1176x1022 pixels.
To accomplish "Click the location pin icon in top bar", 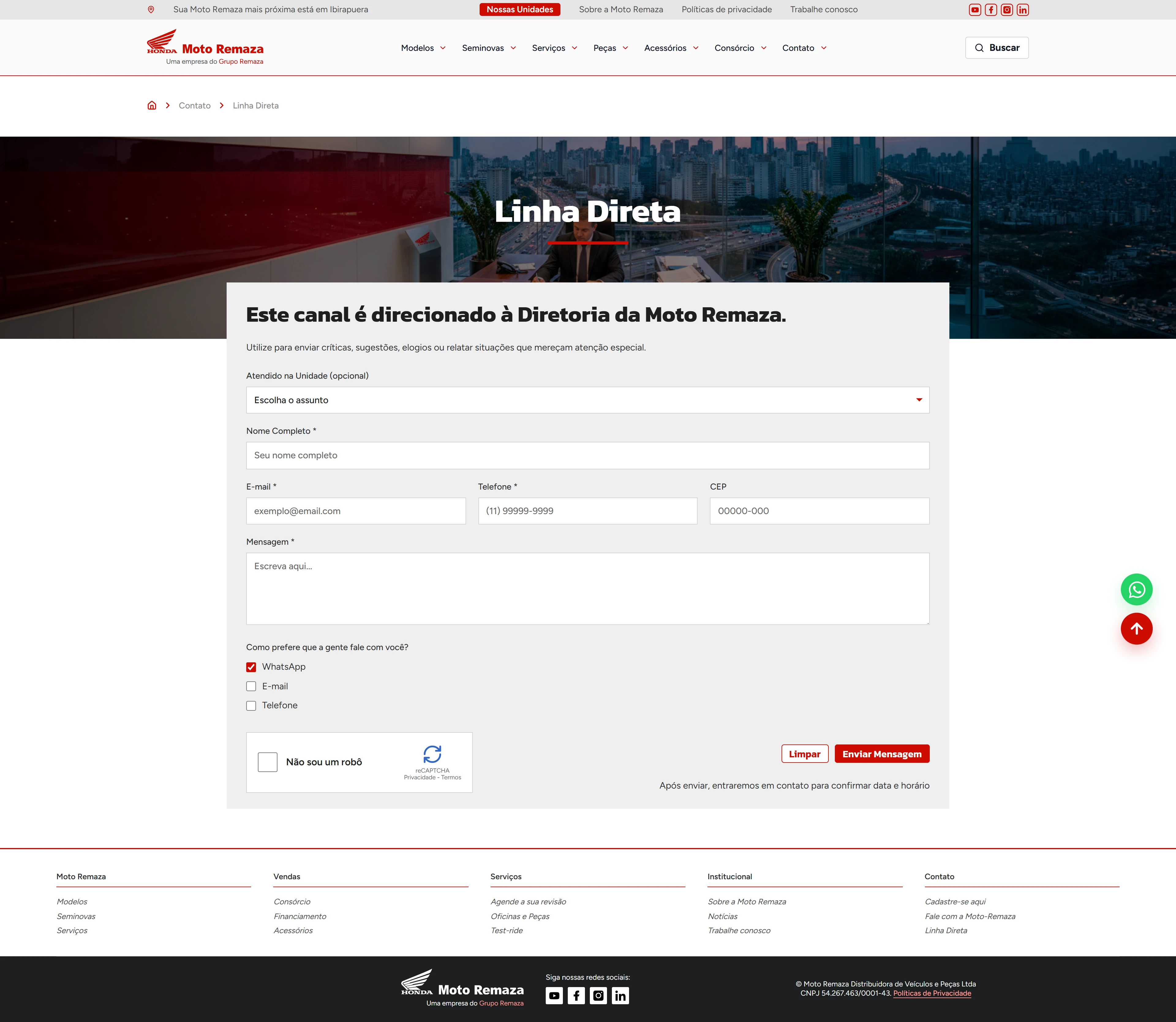I will coord(151,10).
